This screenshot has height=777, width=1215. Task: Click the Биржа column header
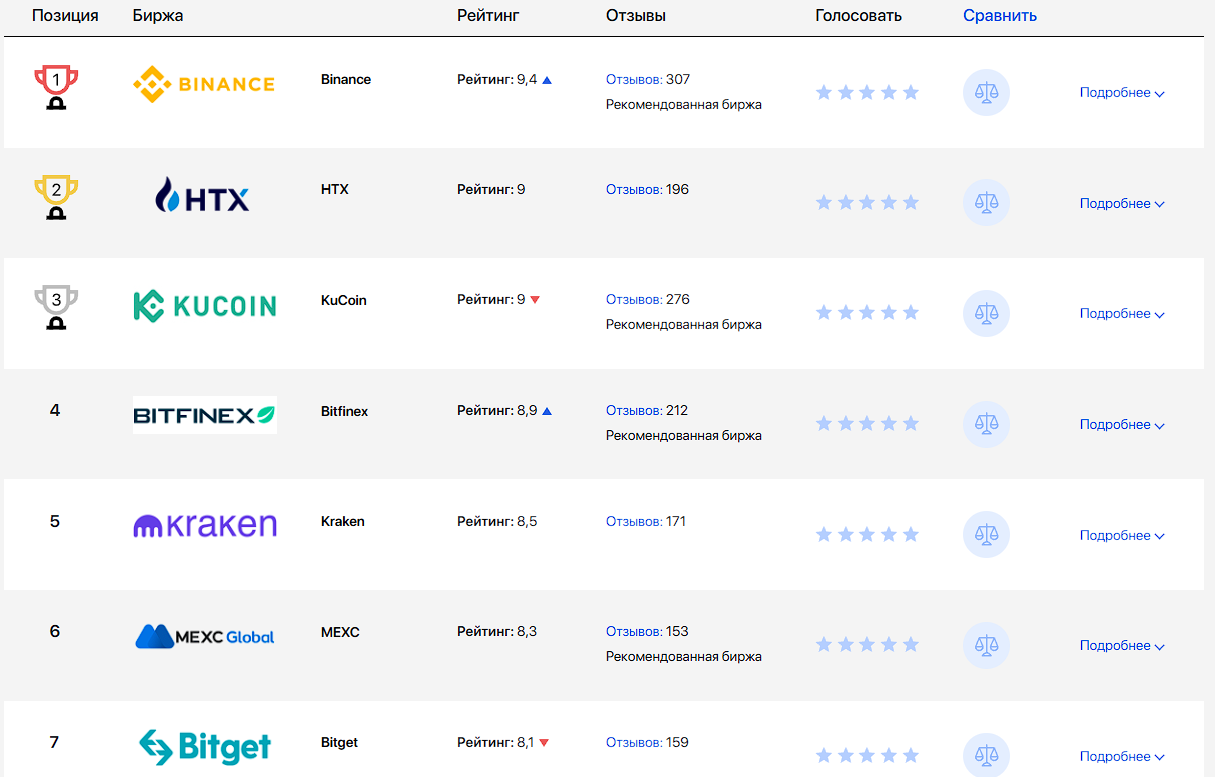(x=158, y=16)
